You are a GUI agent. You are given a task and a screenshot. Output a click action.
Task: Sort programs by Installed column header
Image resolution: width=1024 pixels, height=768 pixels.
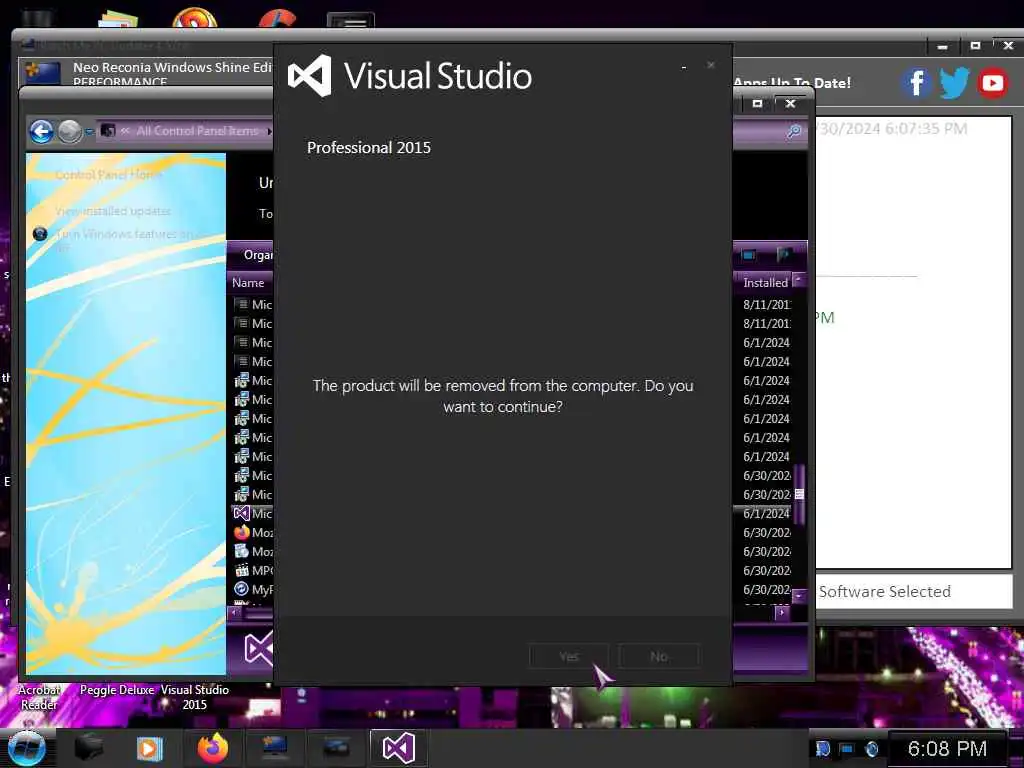765,283
